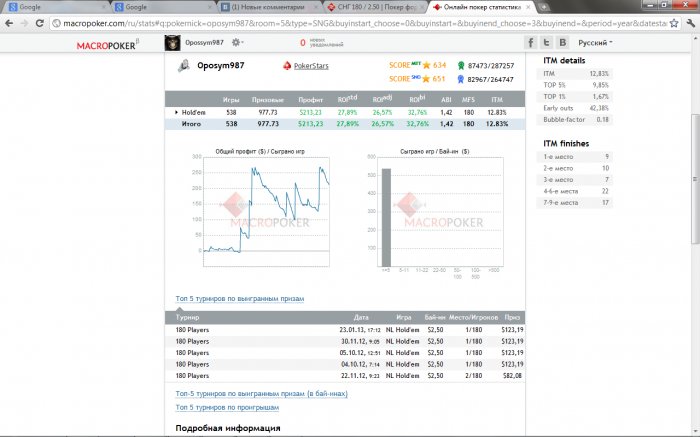
Task: Go back with the browser back arrow
Action: (9, 23)
